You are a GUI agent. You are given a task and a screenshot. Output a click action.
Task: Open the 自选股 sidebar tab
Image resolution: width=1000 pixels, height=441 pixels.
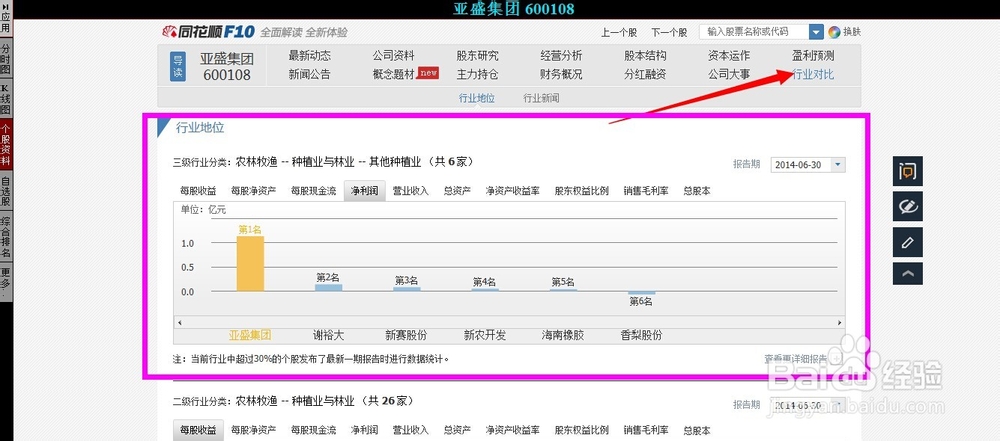(x=5, y=191)
